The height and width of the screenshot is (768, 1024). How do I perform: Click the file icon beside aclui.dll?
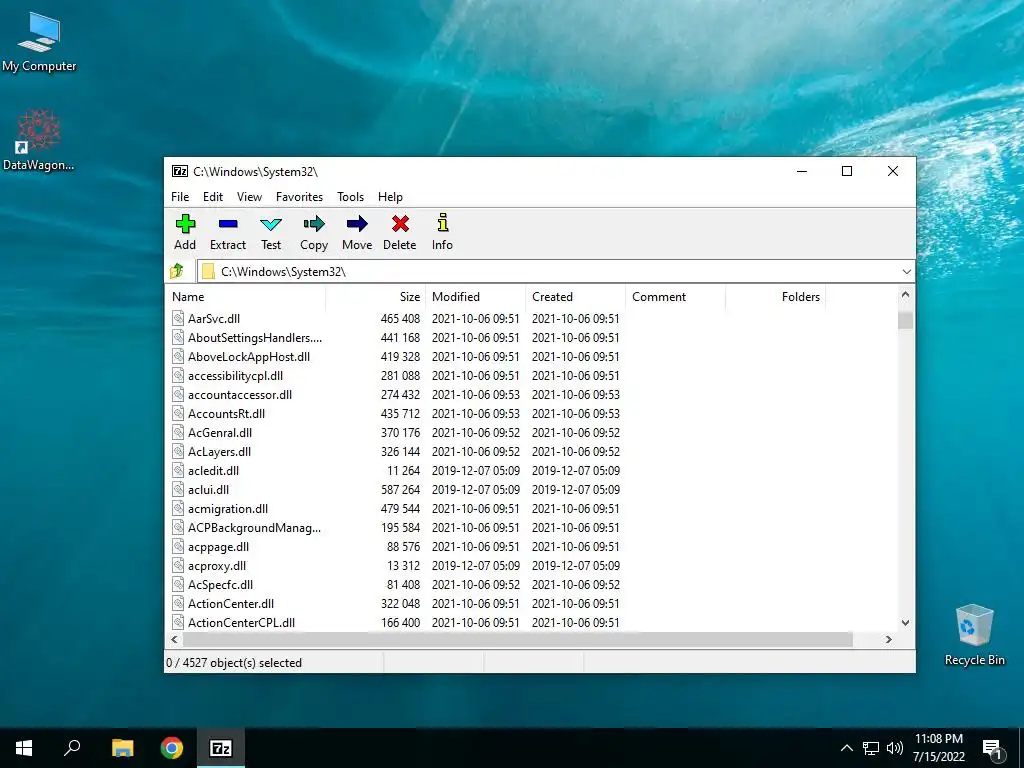coord(178,489)
